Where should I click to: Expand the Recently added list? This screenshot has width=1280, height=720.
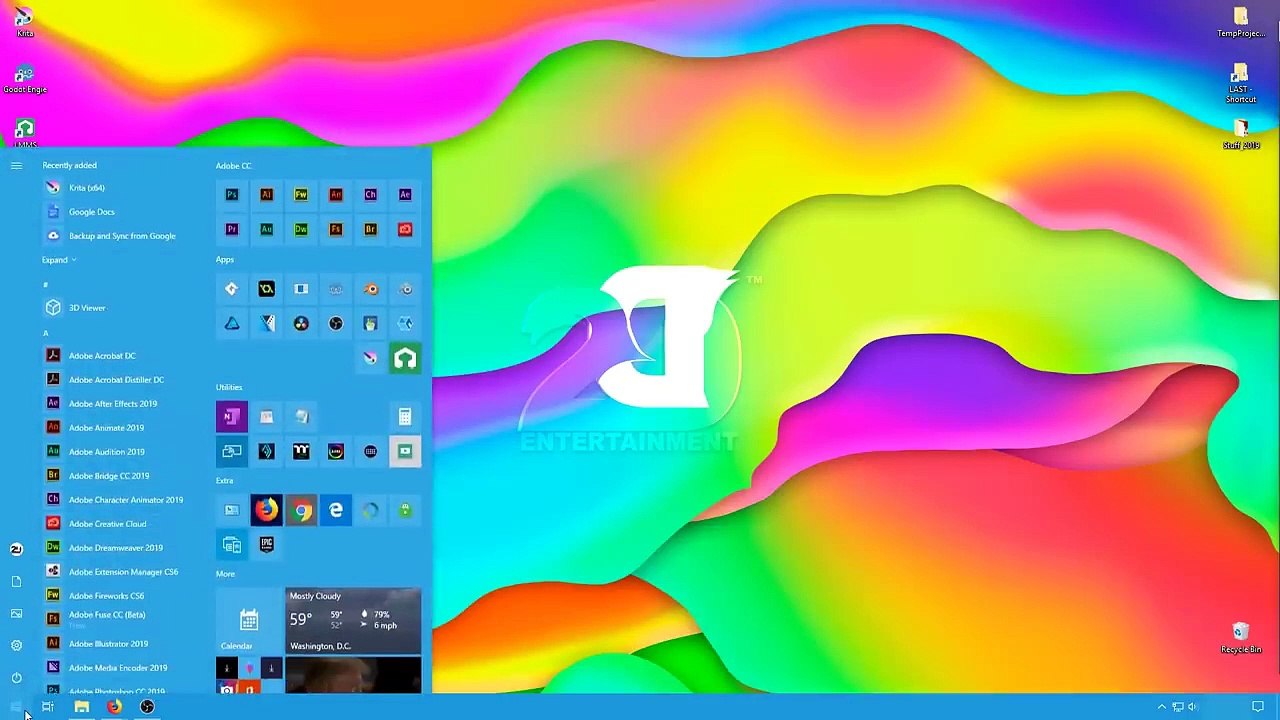point(59,260)
